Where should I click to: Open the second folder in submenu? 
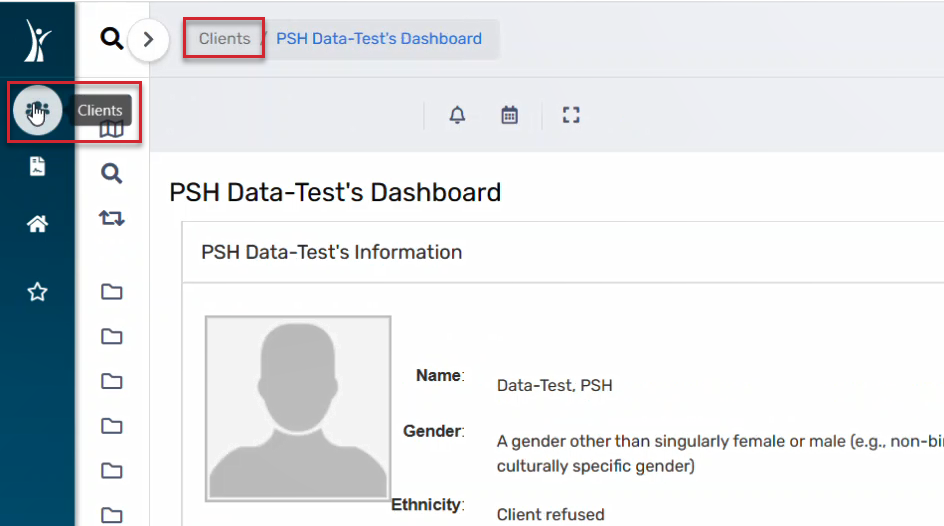(111, 336)
